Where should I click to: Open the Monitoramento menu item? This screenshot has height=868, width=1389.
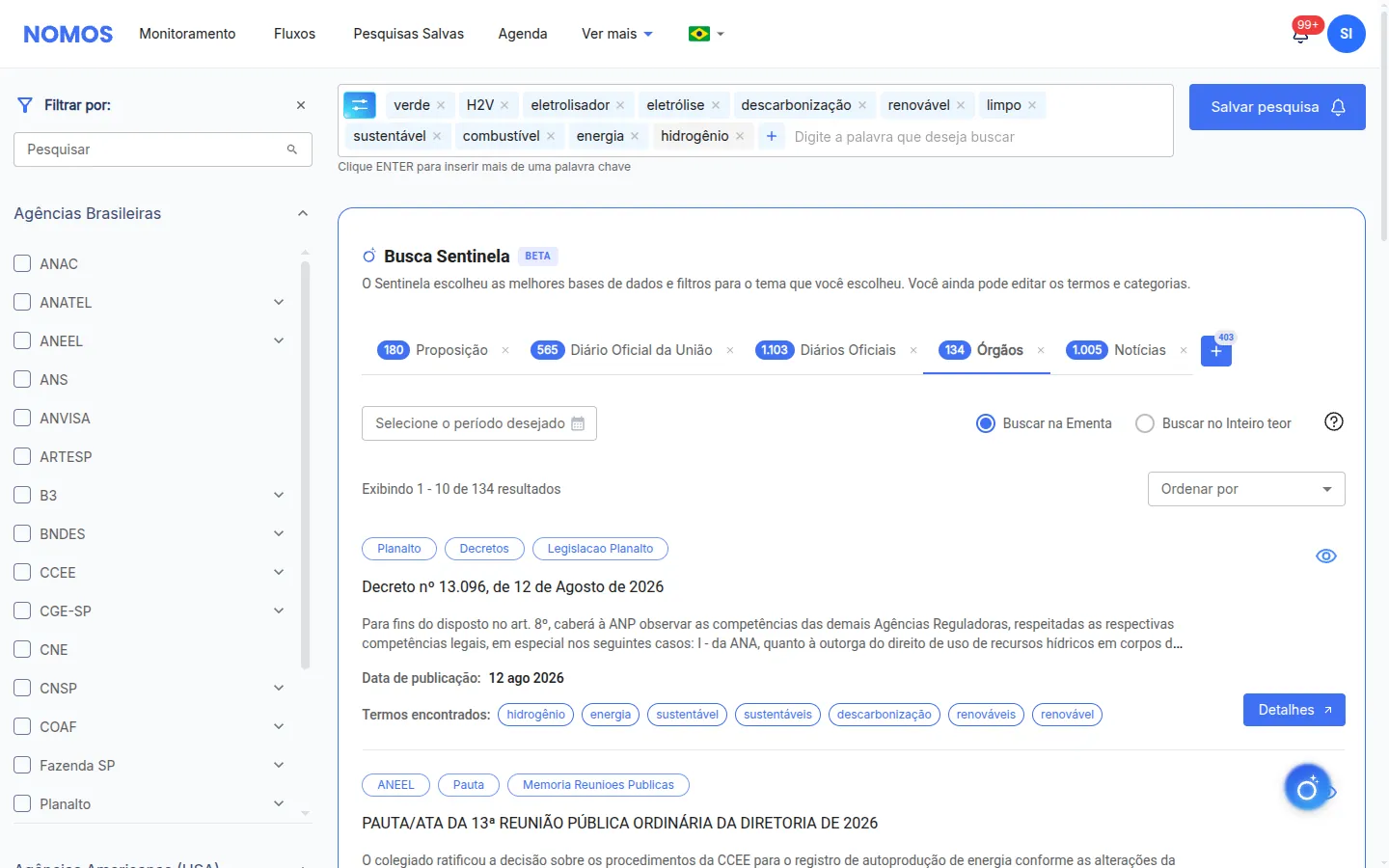pyautogui.click(x=187, y=34)
